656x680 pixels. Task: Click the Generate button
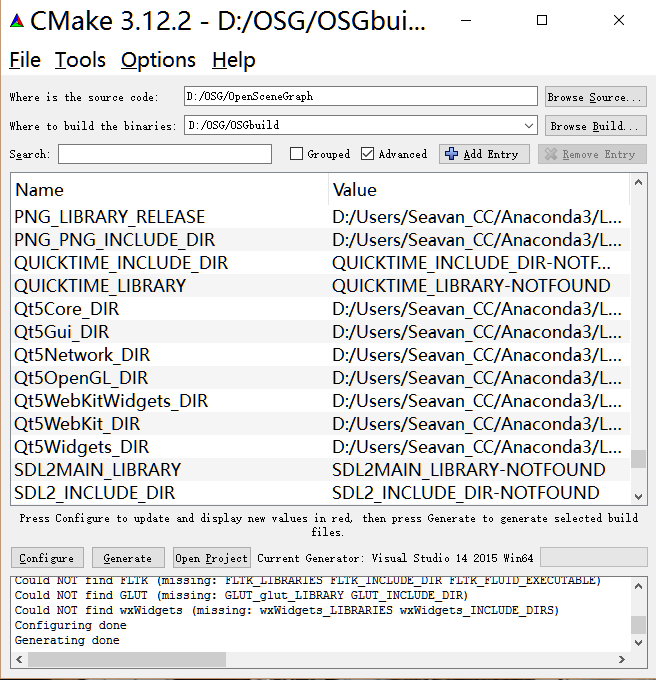128,558
